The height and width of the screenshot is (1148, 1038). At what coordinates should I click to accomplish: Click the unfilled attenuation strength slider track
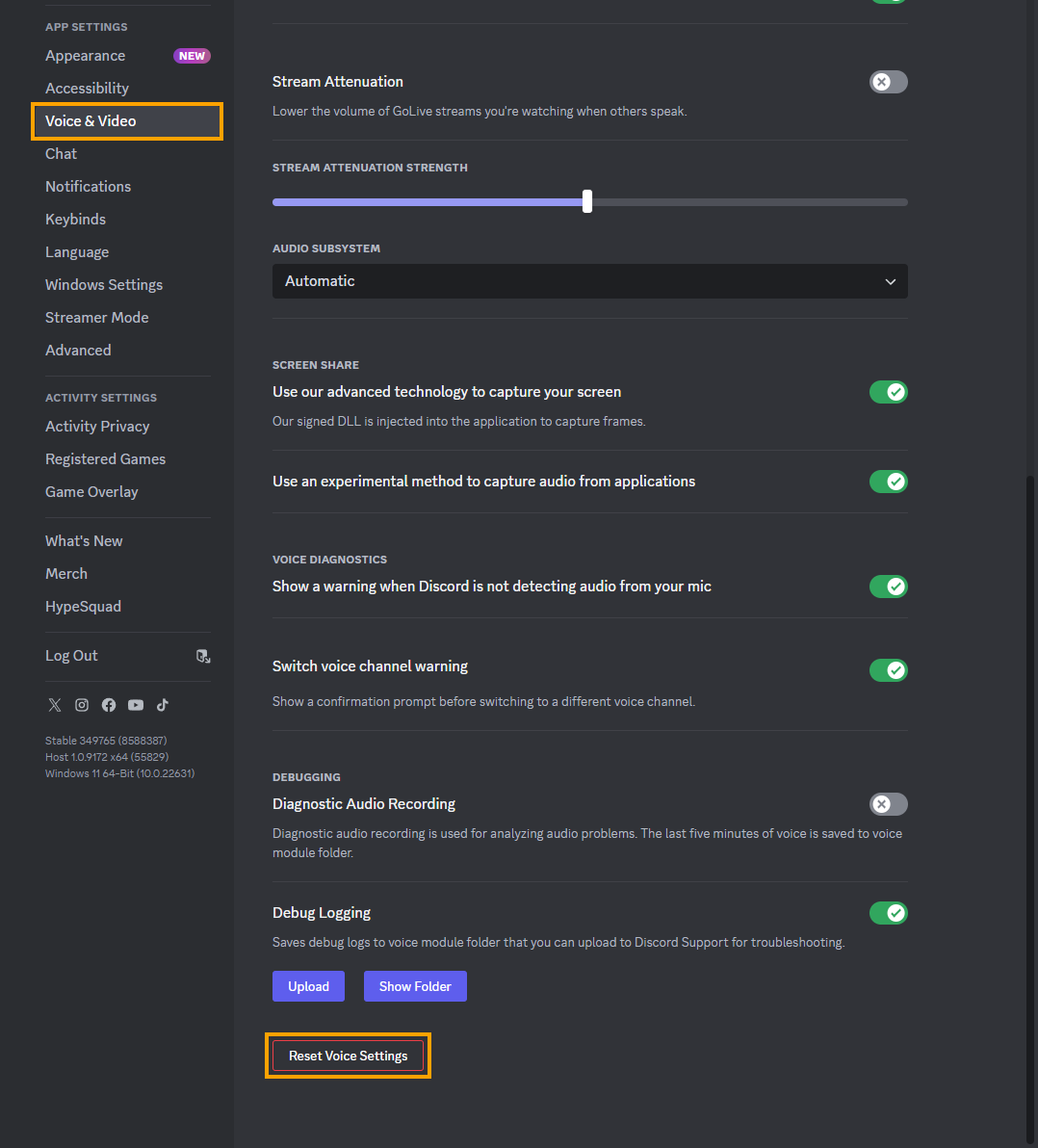(749, 202)
